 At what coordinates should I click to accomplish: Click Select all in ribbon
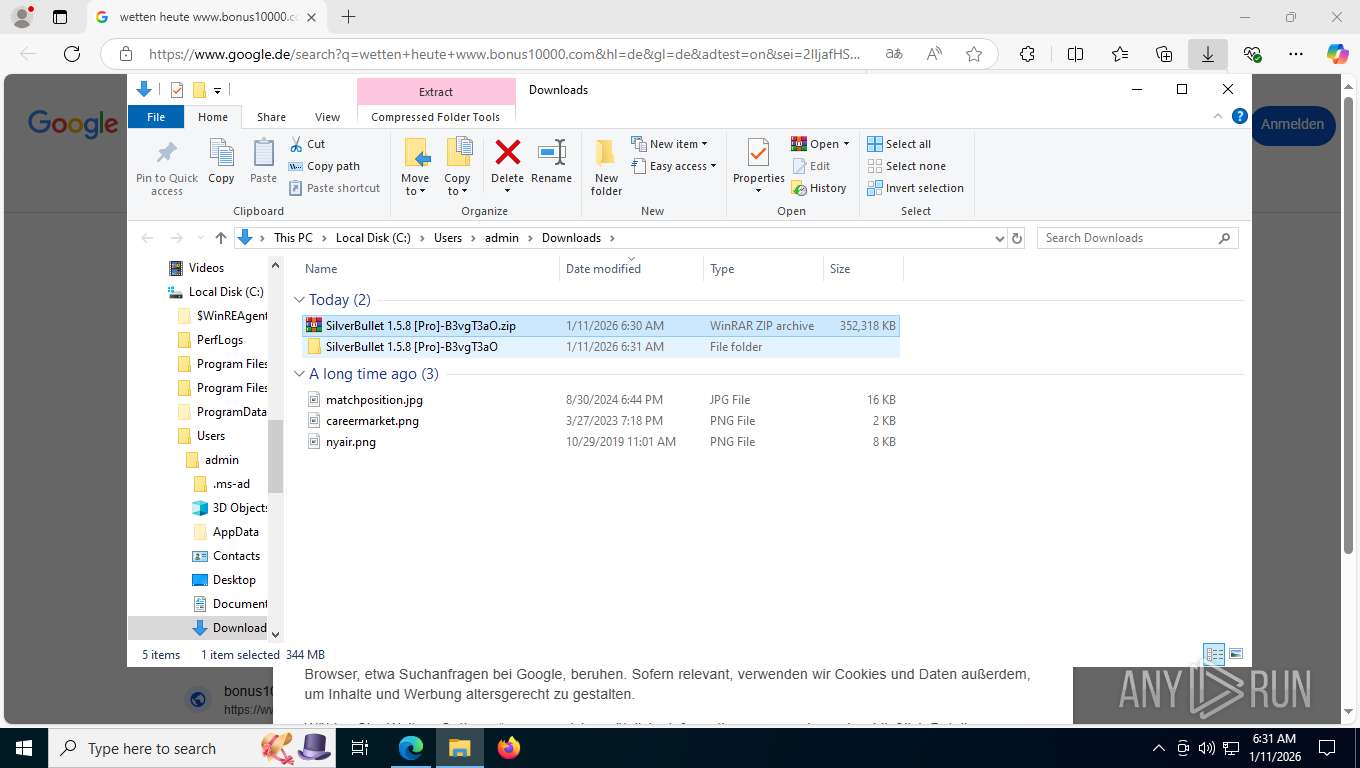[x=899, y=144]
